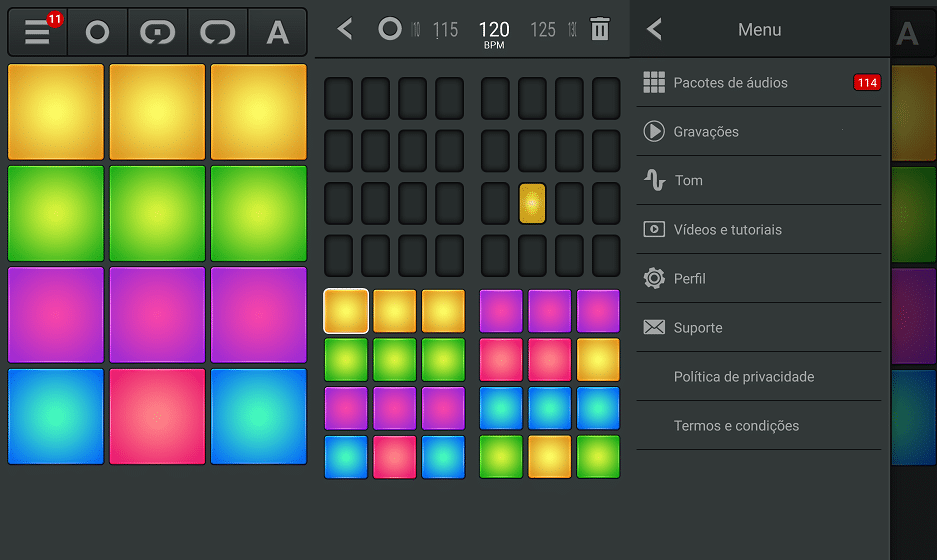Tap the play icon next to Gravações

click(x=654, y=131)
